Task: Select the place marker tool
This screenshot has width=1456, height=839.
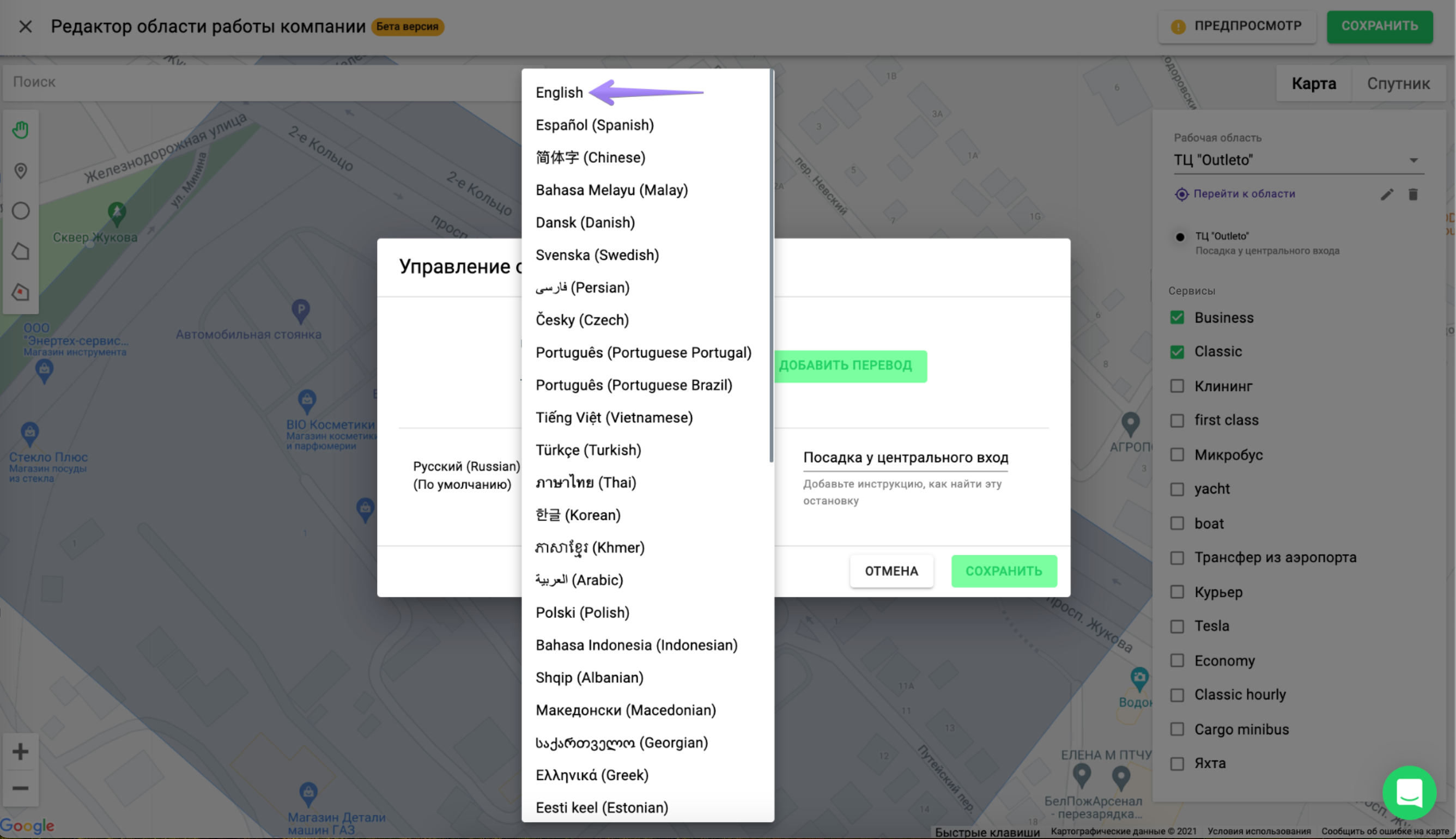Action: coord(21,171)
